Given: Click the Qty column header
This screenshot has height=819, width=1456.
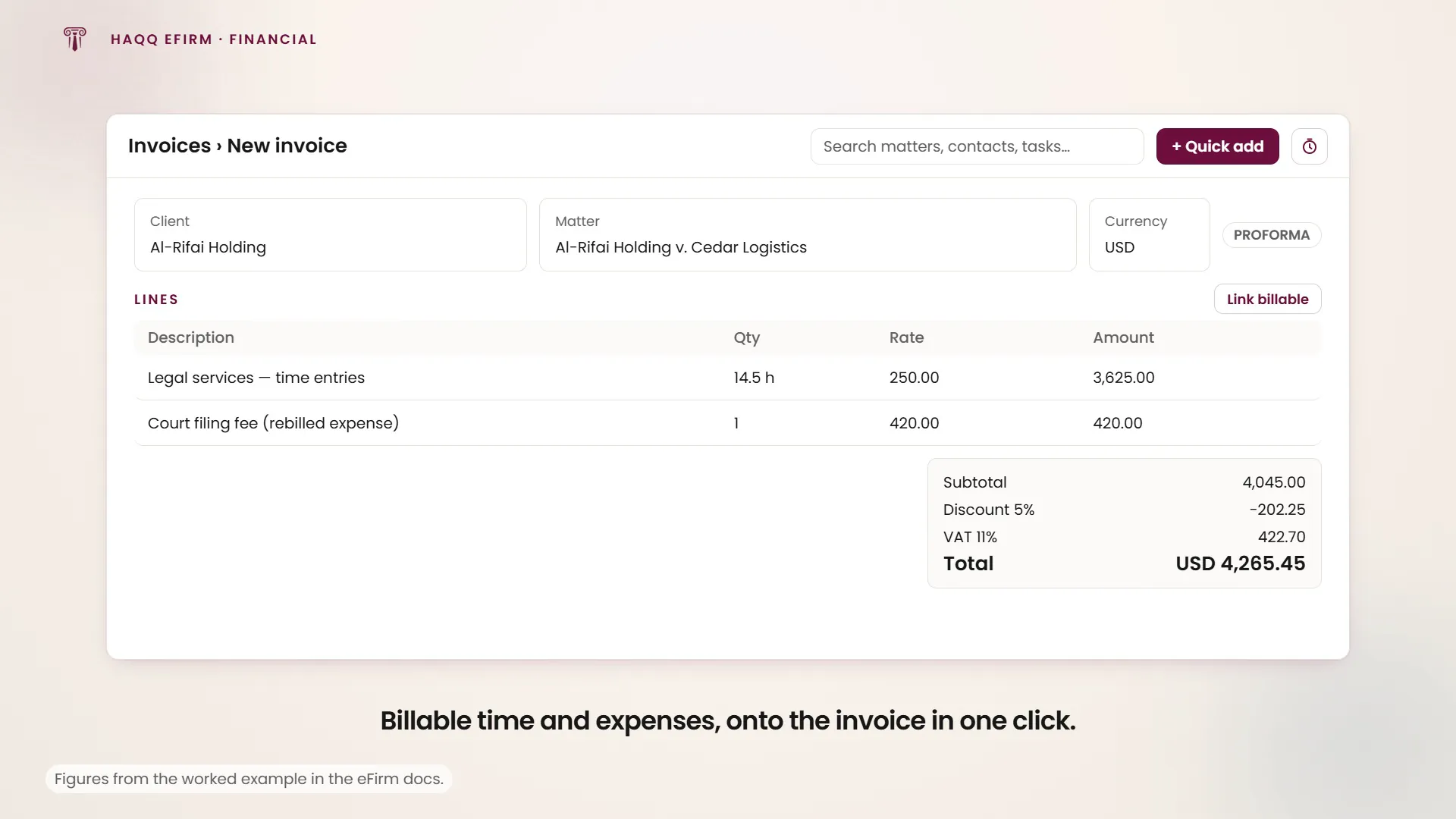Looking at the screenshot, I should tap(746, 337).
